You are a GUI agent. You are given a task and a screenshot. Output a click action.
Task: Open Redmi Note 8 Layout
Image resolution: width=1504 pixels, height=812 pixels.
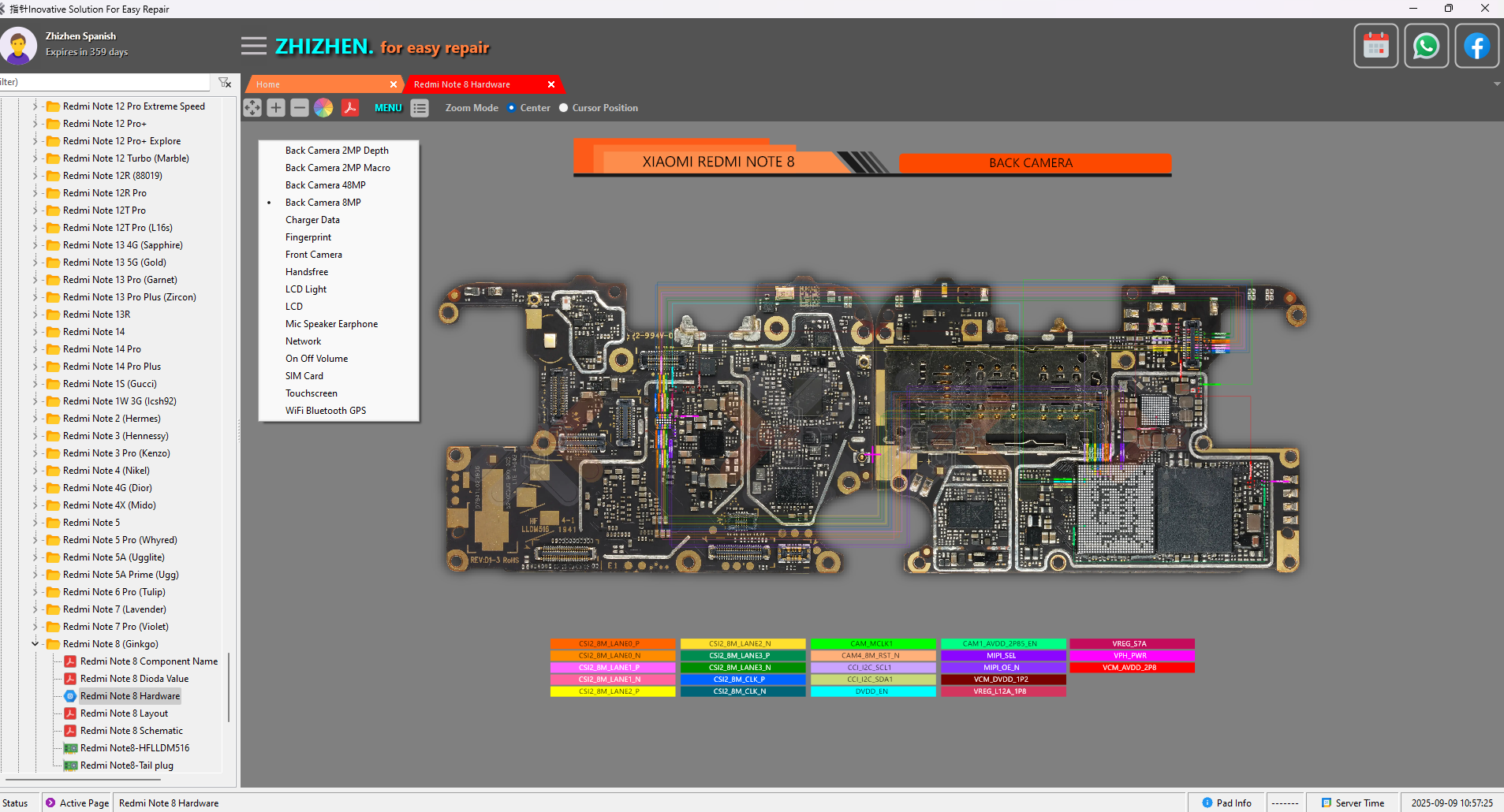click(124, 713)
